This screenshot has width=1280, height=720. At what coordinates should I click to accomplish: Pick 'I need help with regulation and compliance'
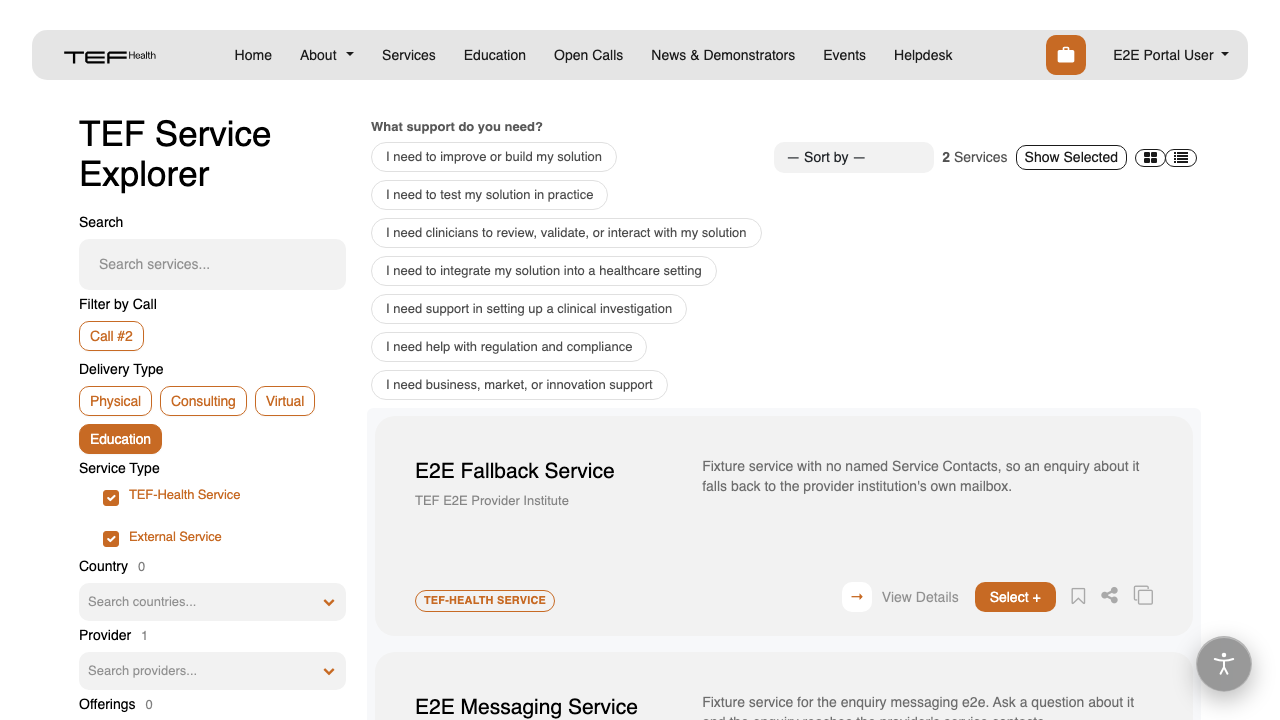(x=509, y=347)
